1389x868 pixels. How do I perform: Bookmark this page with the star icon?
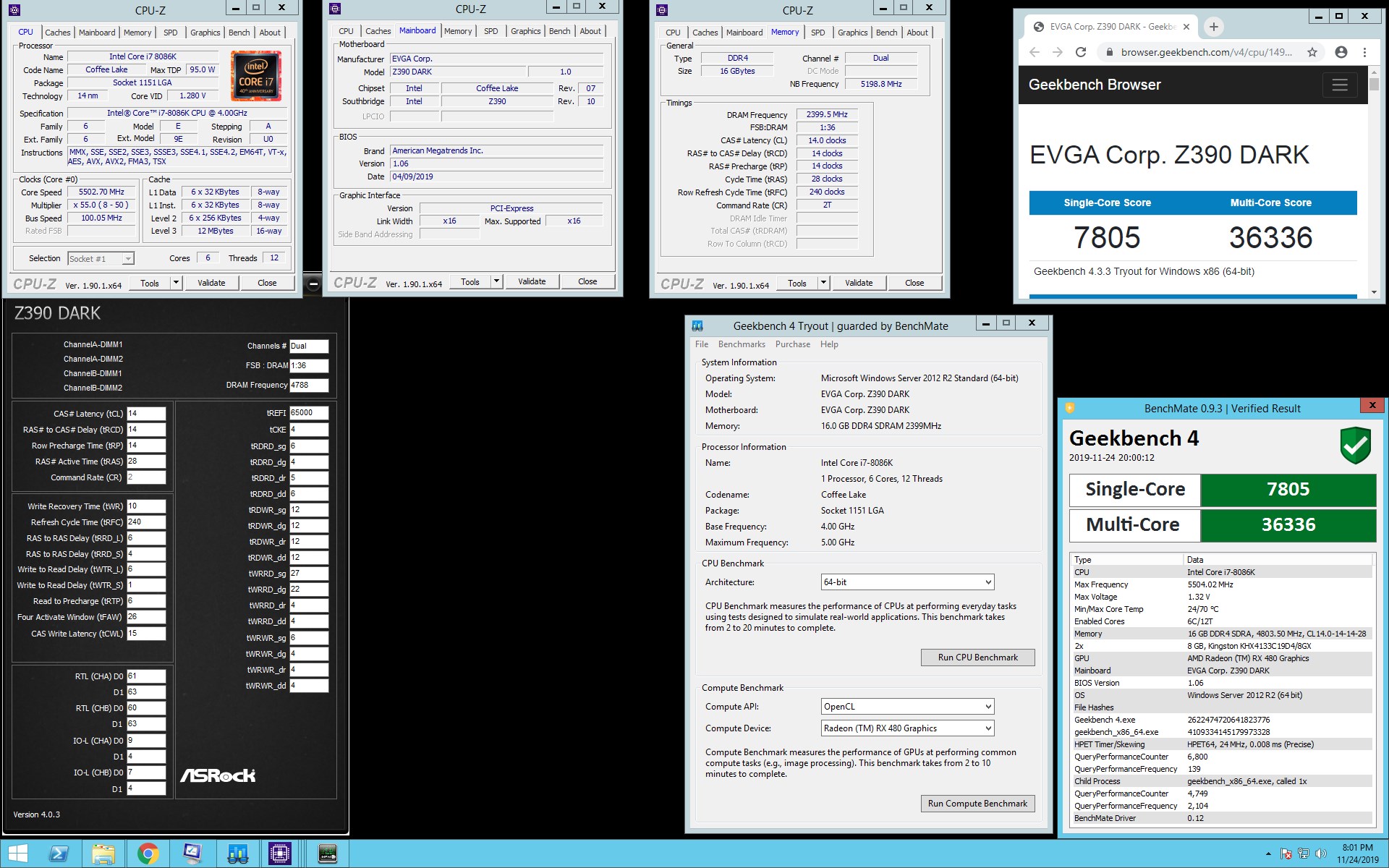click(x=1312, y=52)
